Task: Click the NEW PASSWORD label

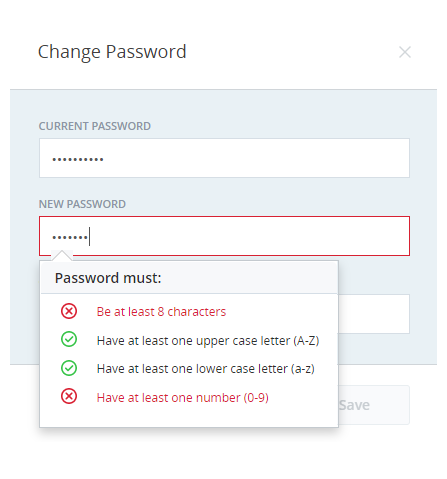Action: 82,204
